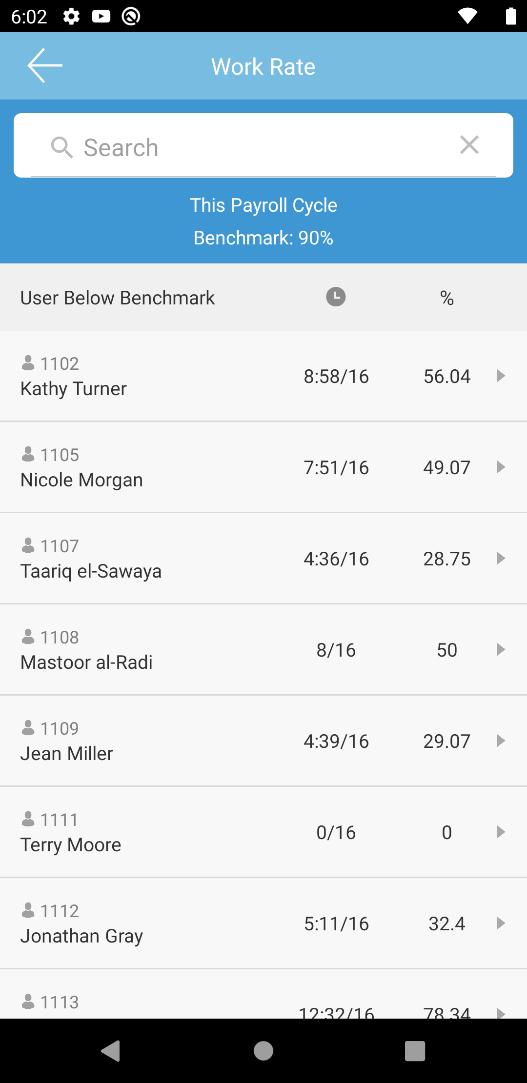The height and width of the screenshot is (1083, 527).
Task: Tap Android back navigation button
Action: tap(110, 1051)
